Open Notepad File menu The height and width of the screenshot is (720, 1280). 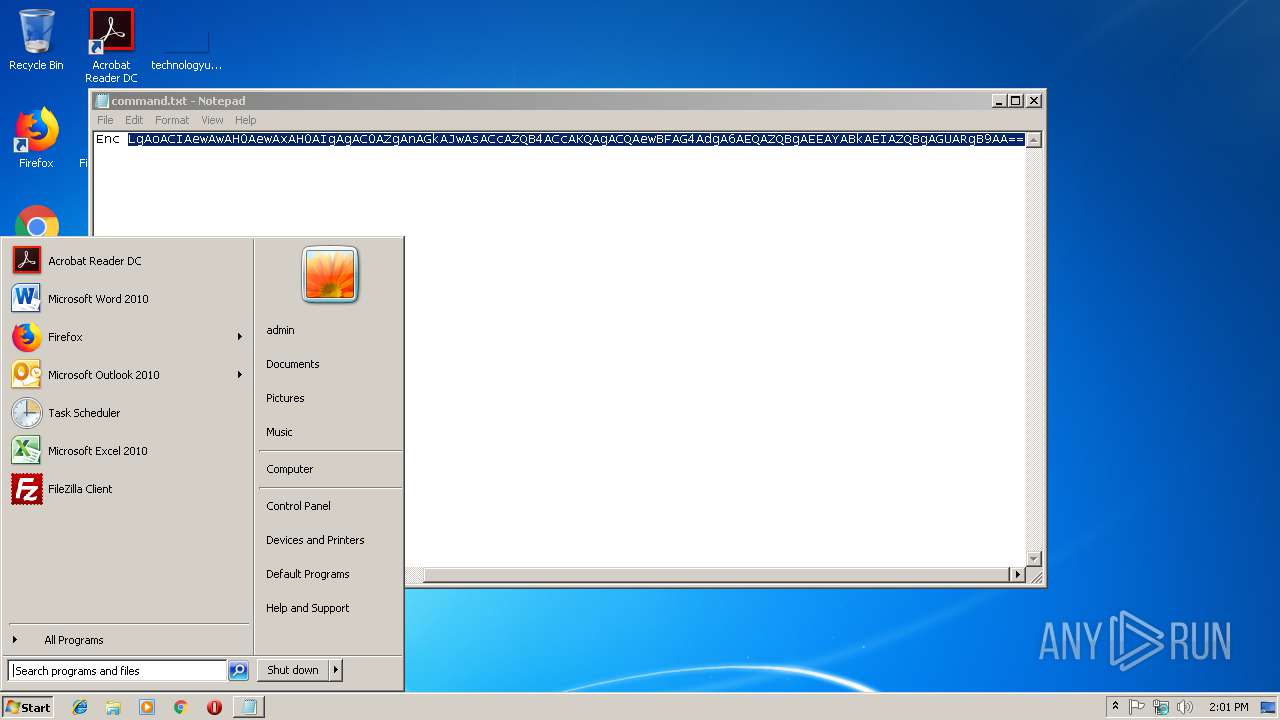point(105,120)
